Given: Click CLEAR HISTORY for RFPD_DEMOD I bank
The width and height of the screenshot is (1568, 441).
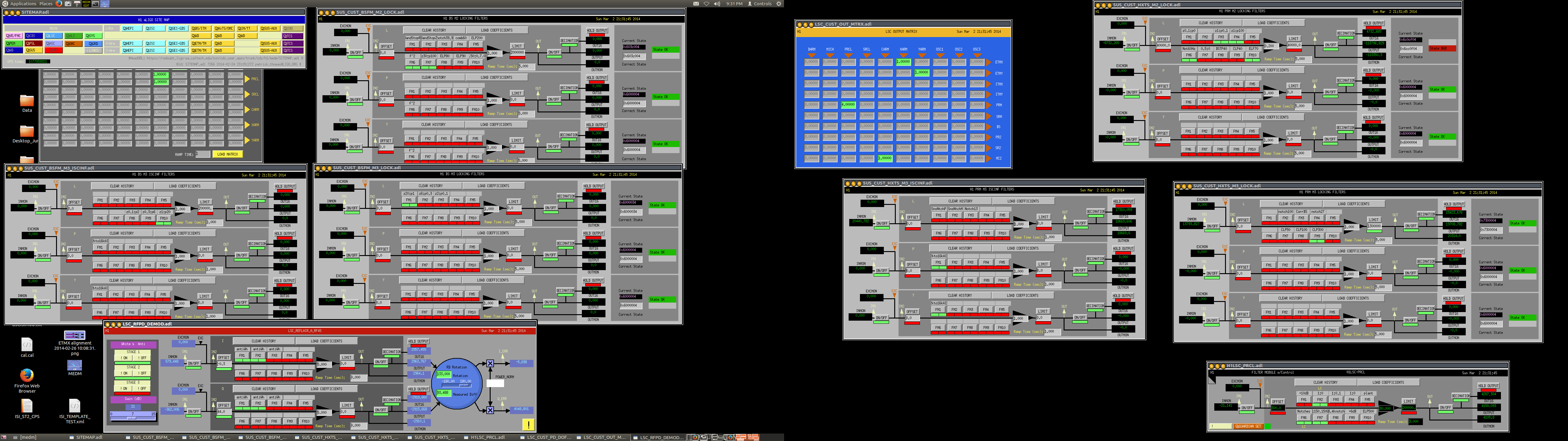Looking at the screenshot, I should click(264, 341).
